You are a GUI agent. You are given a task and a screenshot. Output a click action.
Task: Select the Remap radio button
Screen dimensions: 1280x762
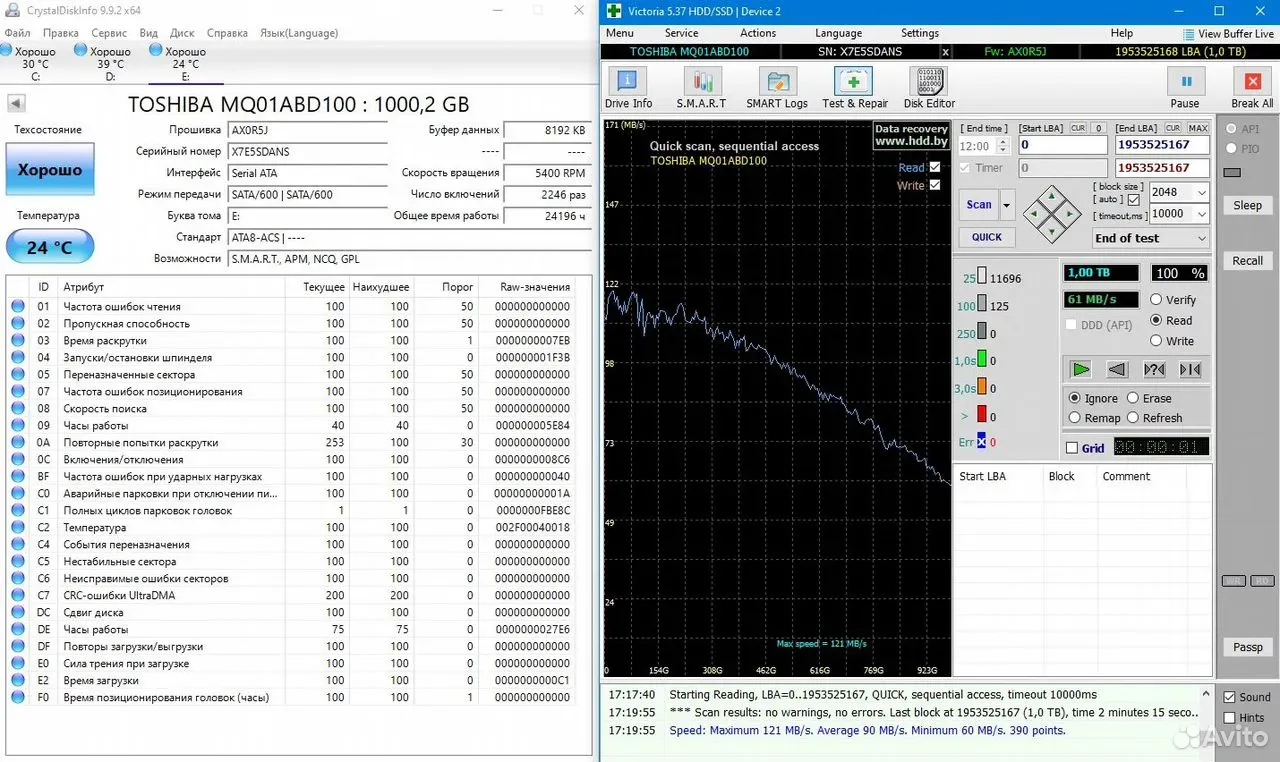pos(1075,418)
